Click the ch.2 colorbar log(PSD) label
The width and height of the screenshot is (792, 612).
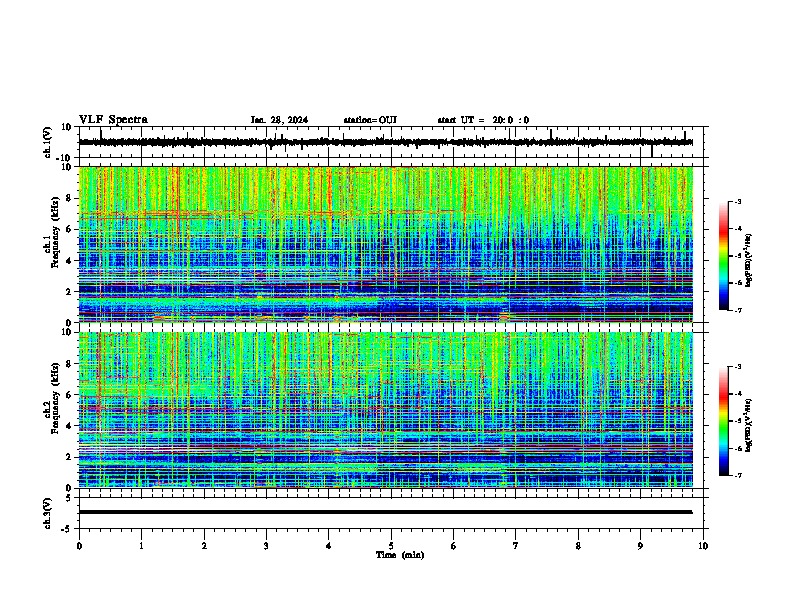click(748, 426)
